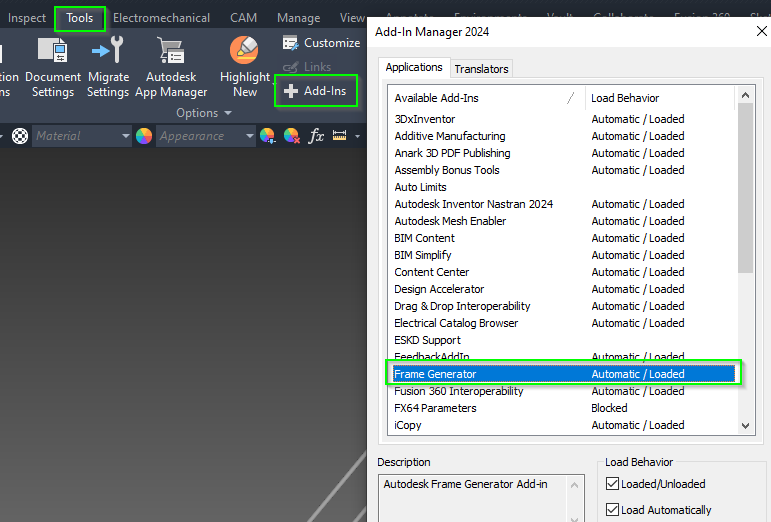Select Fusion 360 Interoperability row
The image size is (771, 522).
[563, 391]
